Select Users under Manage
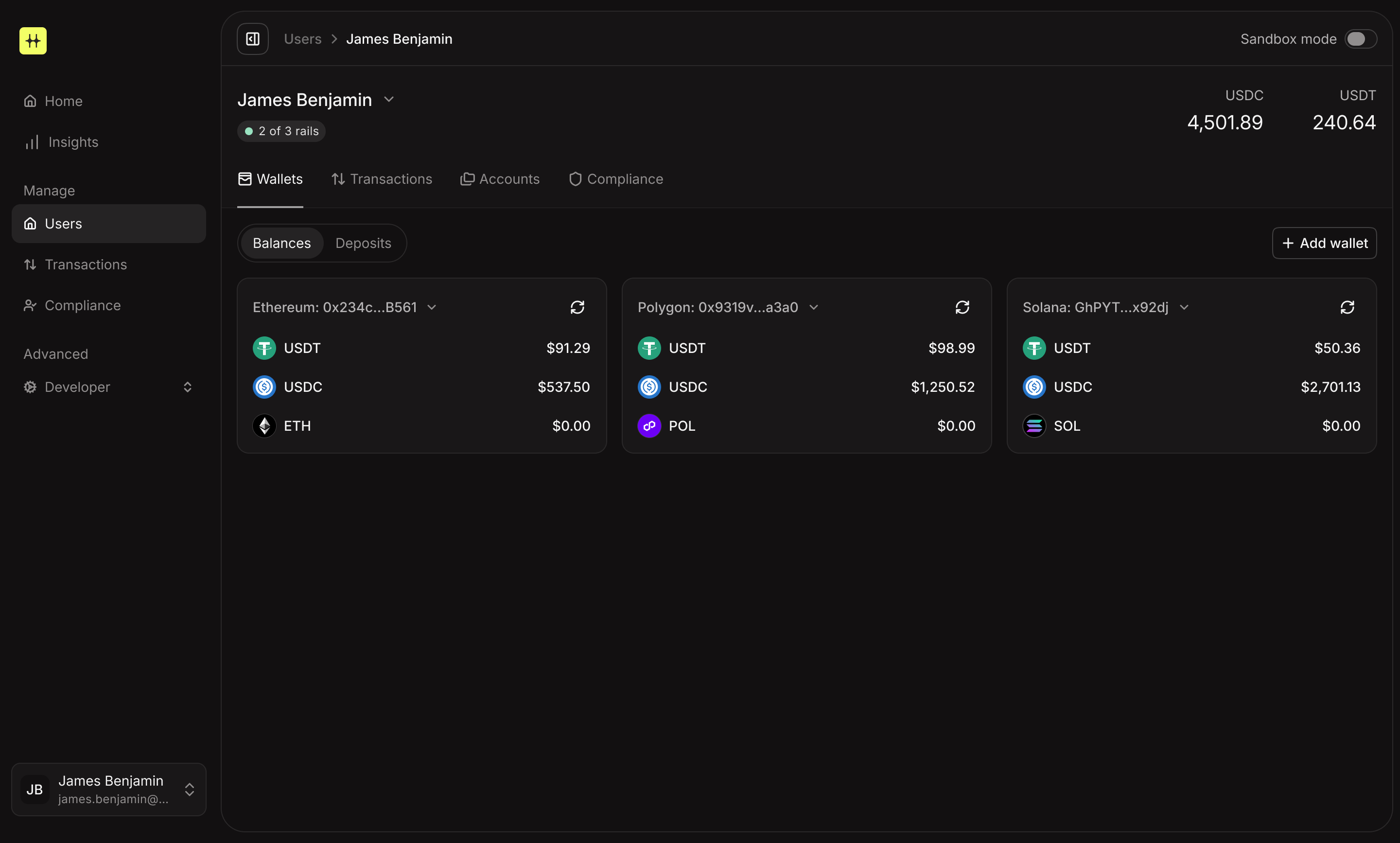This screenshot has height=843, width=1400. click(109, 224)
